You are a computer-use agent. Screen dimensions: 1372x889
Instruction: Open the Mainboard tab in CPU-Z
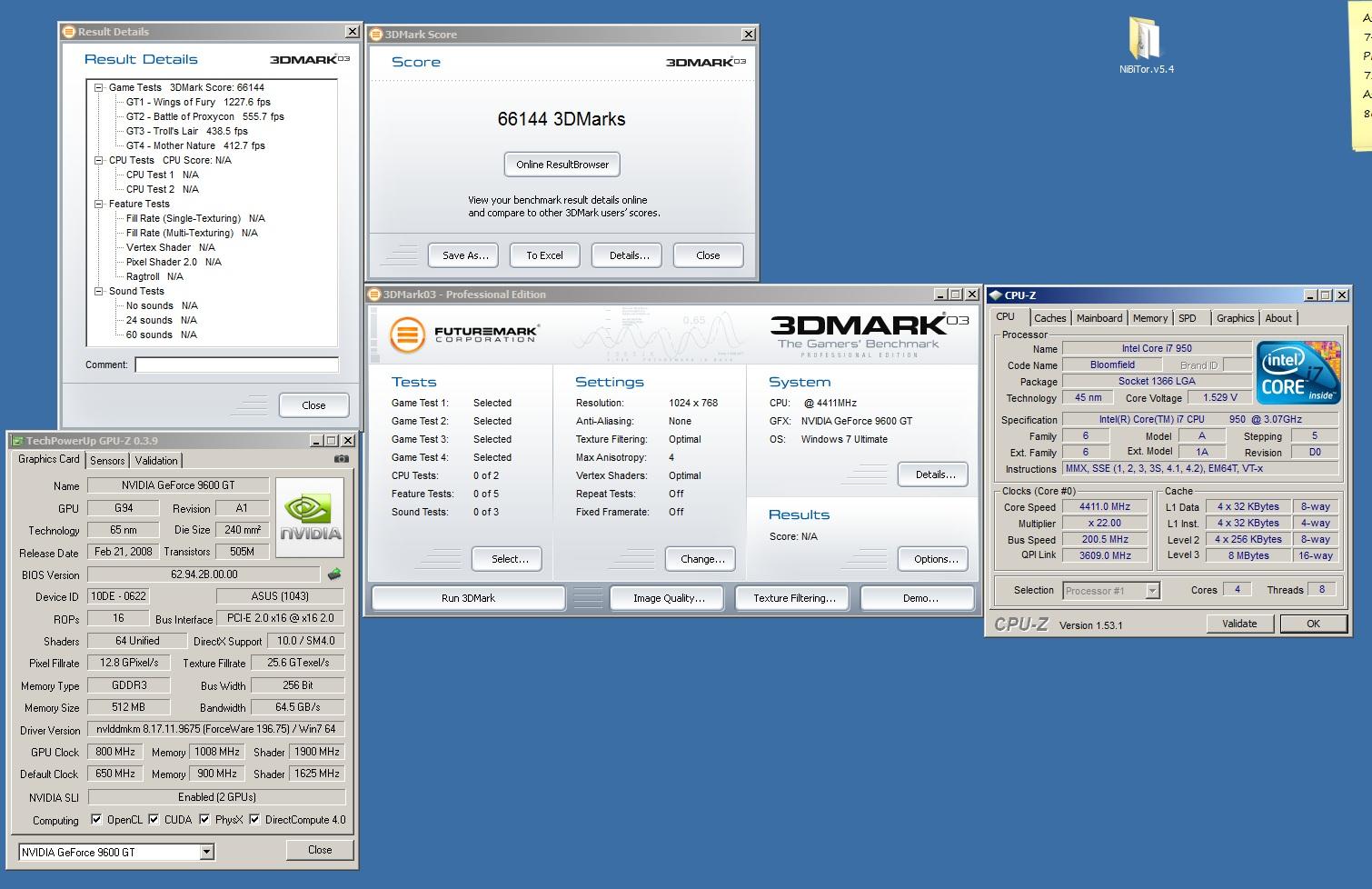click(x=1099, y=318)
